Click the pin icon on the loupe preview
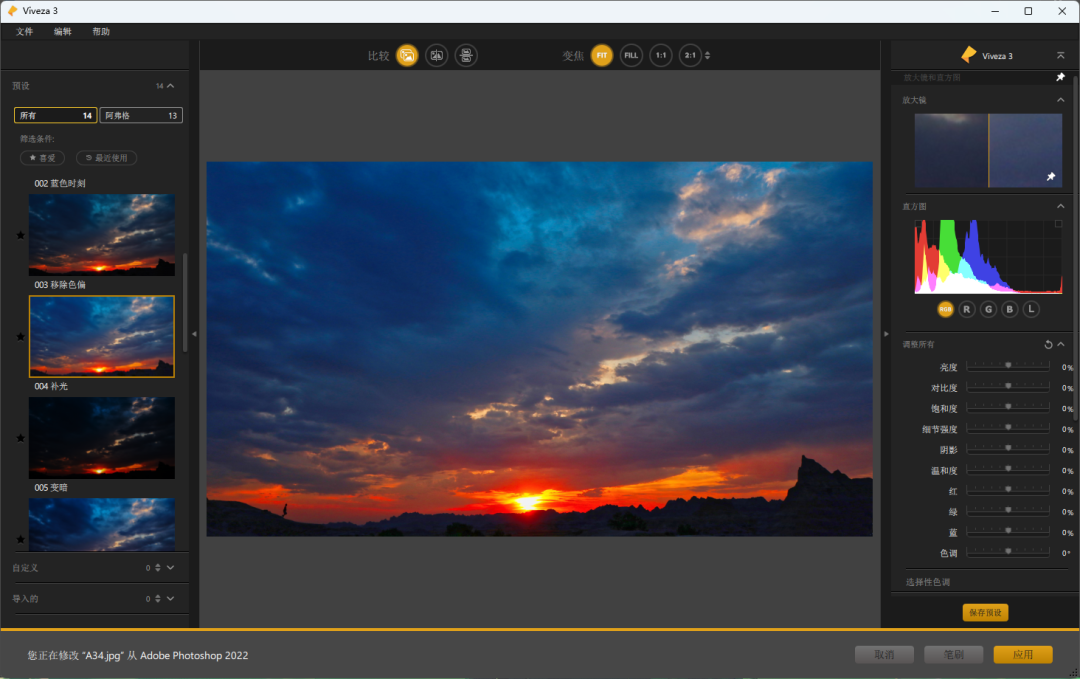This screenshot has width=1080, height=679. pyautogui.click(x=1050, y=177)
